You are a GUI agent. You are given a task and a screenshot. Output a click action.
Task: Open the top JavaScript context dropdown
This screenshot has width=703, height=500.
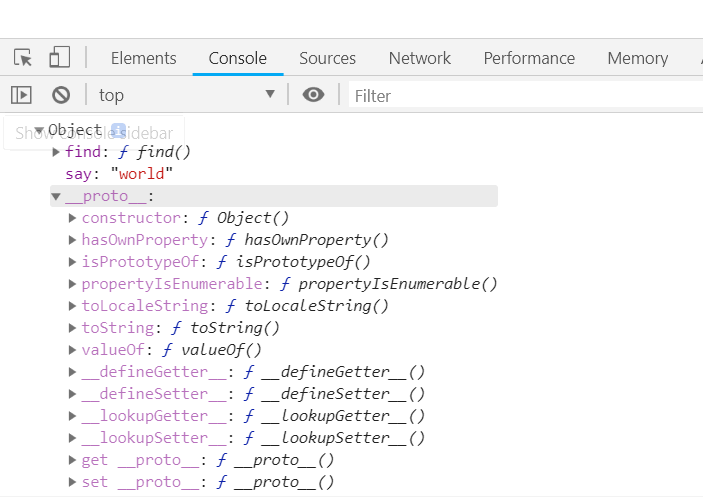(x=187, y=95)
